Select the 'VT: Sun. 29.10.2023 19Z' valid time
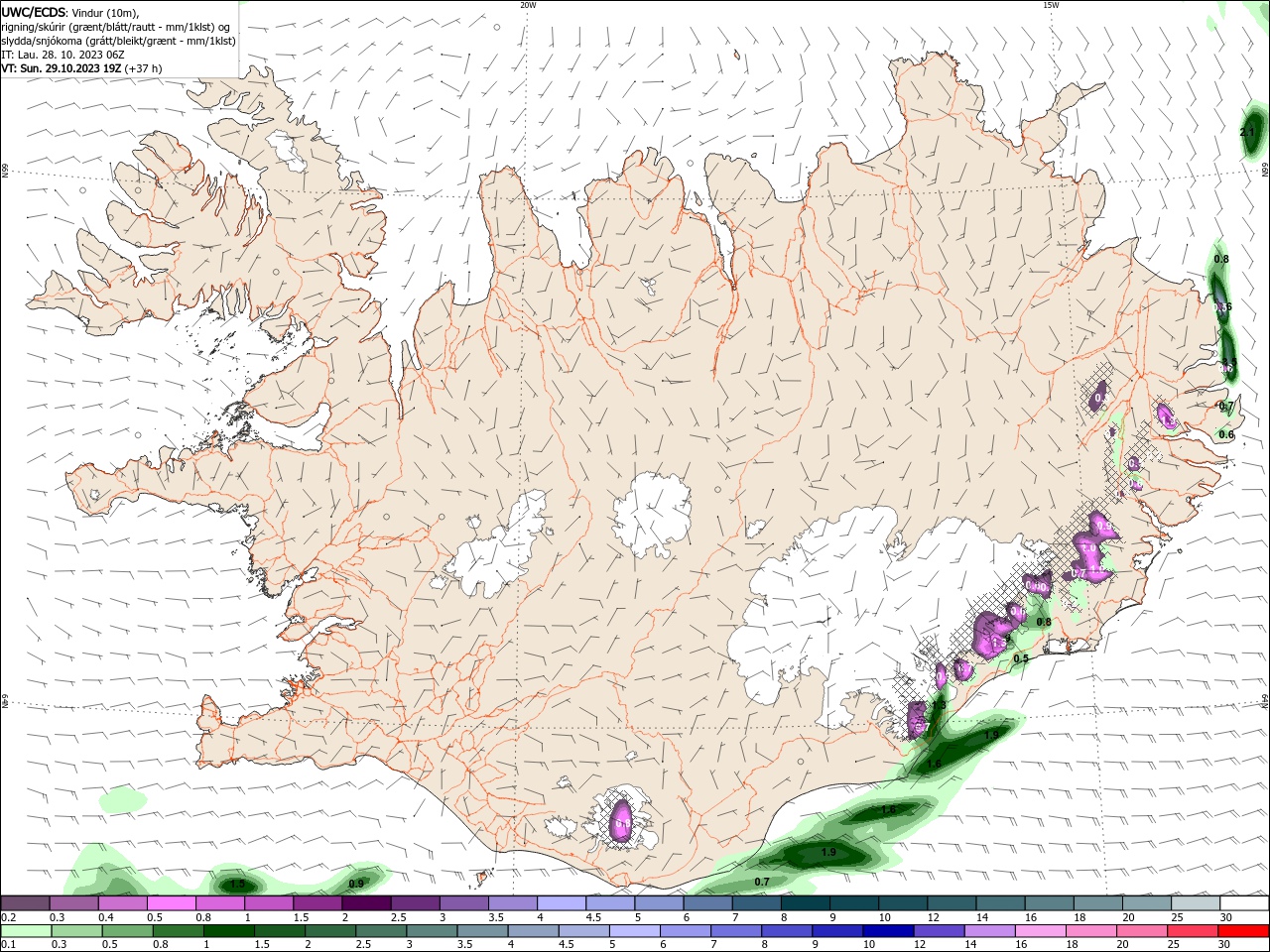1270x952 pixels. [63, 68]
